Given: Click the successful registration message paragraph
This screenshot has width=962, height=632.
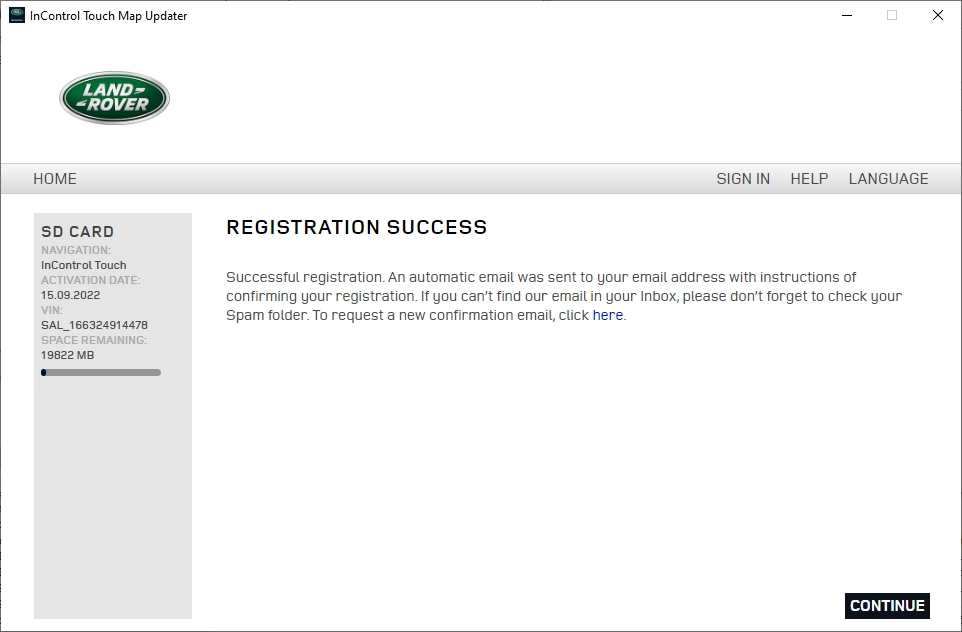Looking at the screenshot, I should [x=564, y=296].
